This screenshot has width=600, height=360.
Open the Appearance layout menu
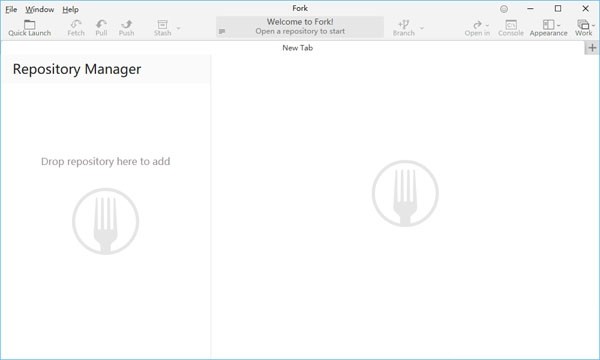pos(549,28)
